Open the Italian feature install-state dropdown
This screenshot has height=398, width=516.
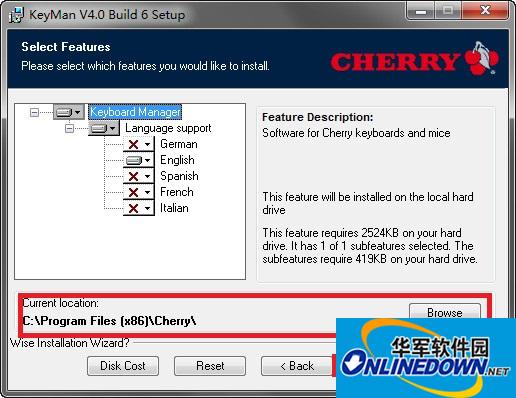pos(139,208)
